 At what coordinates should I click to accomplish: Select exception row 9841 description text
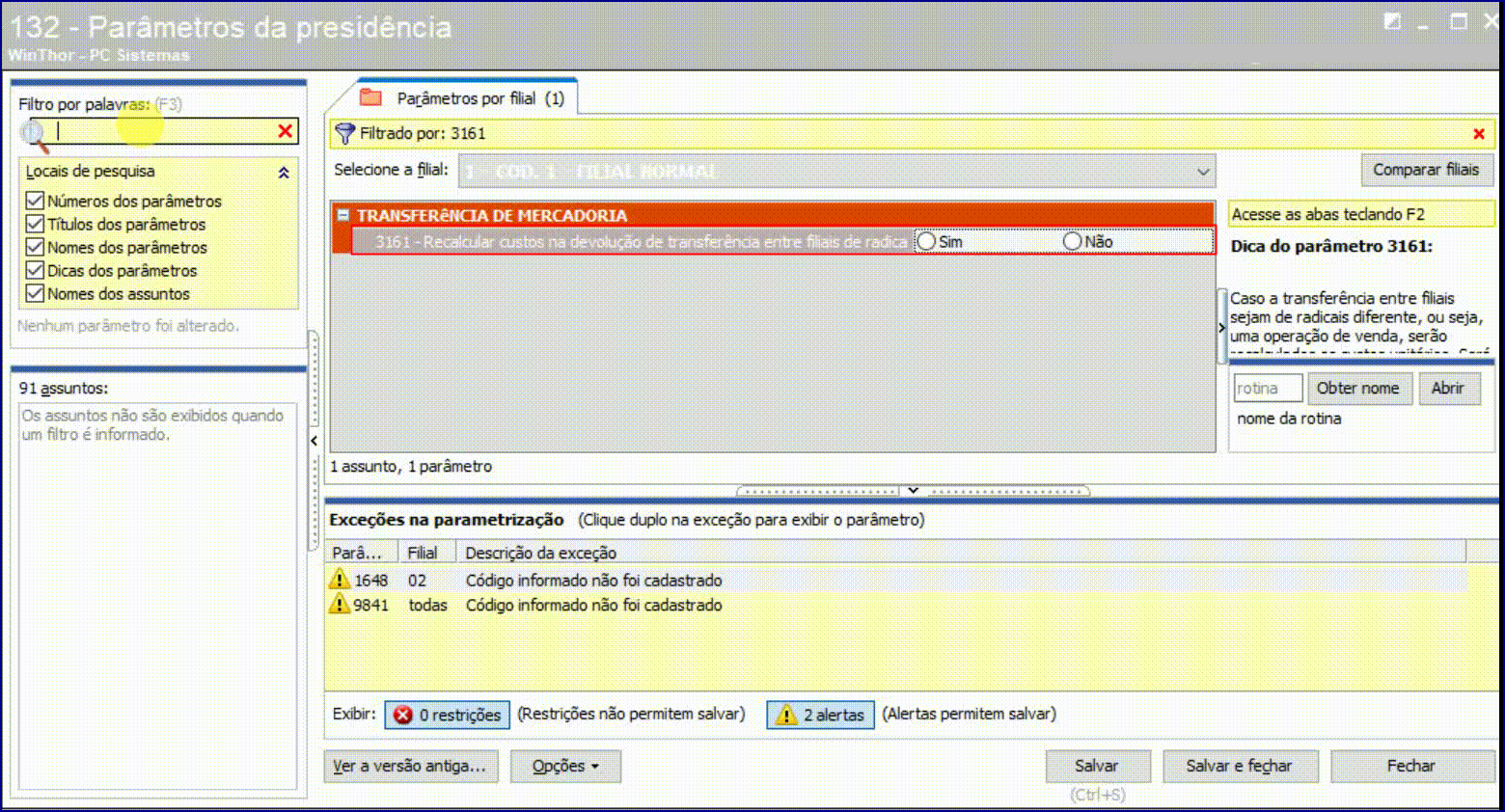[594, 606]
